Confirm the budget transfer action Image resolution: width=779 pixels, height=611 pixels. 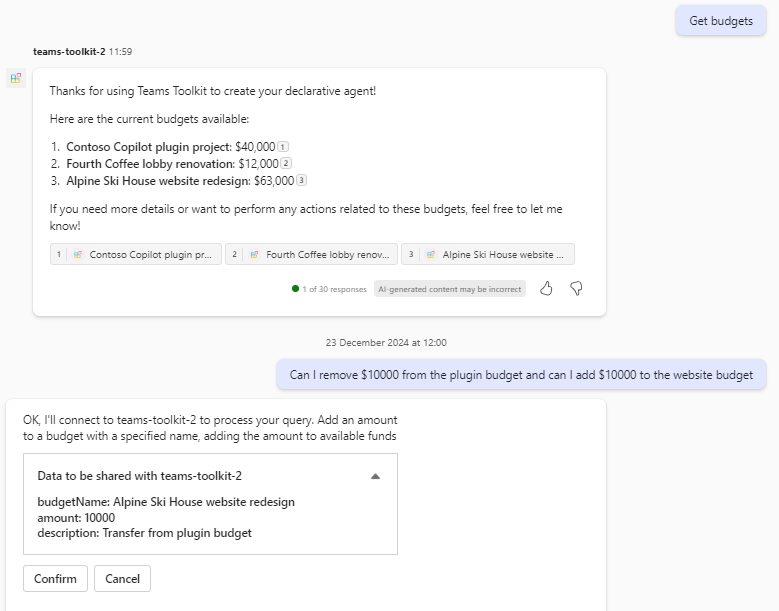click(55, 579)
